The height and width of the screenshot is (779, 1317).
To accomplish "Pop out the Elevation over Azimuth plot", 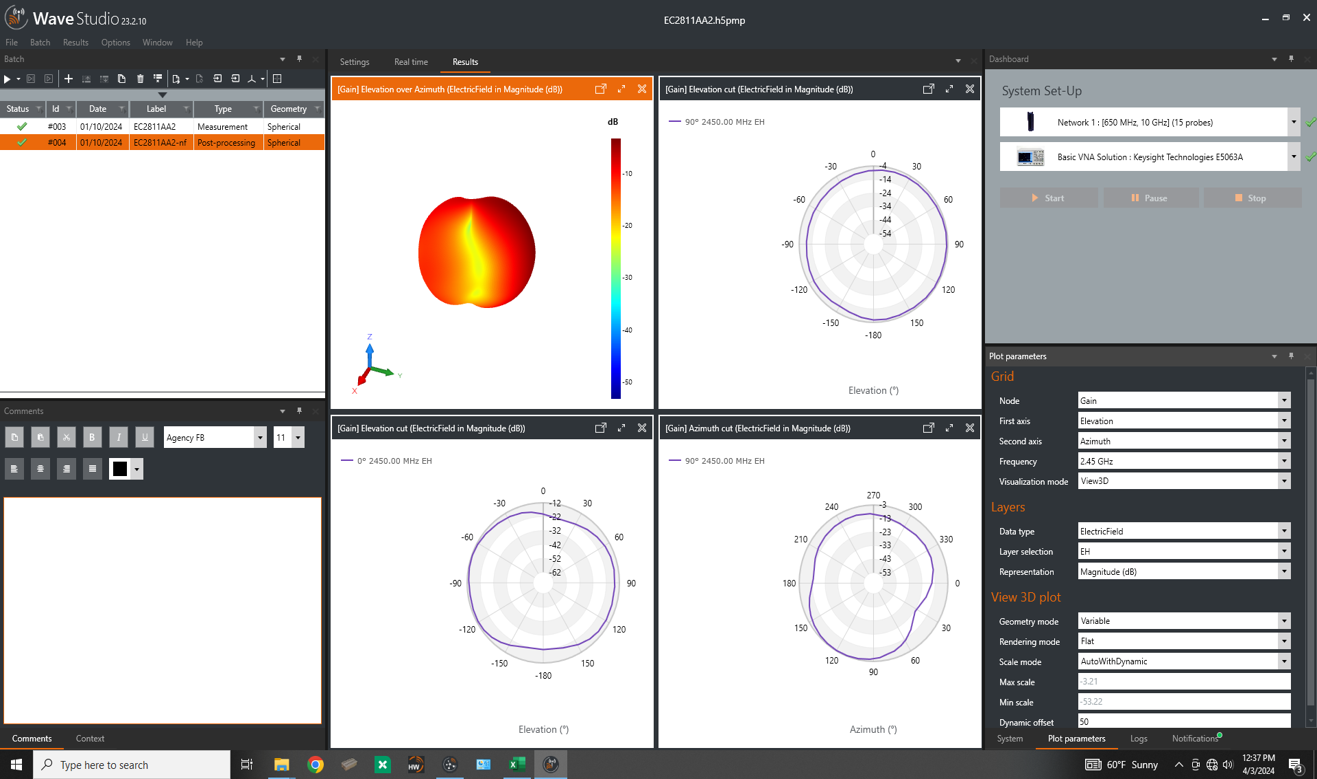I will click(601, 89).
